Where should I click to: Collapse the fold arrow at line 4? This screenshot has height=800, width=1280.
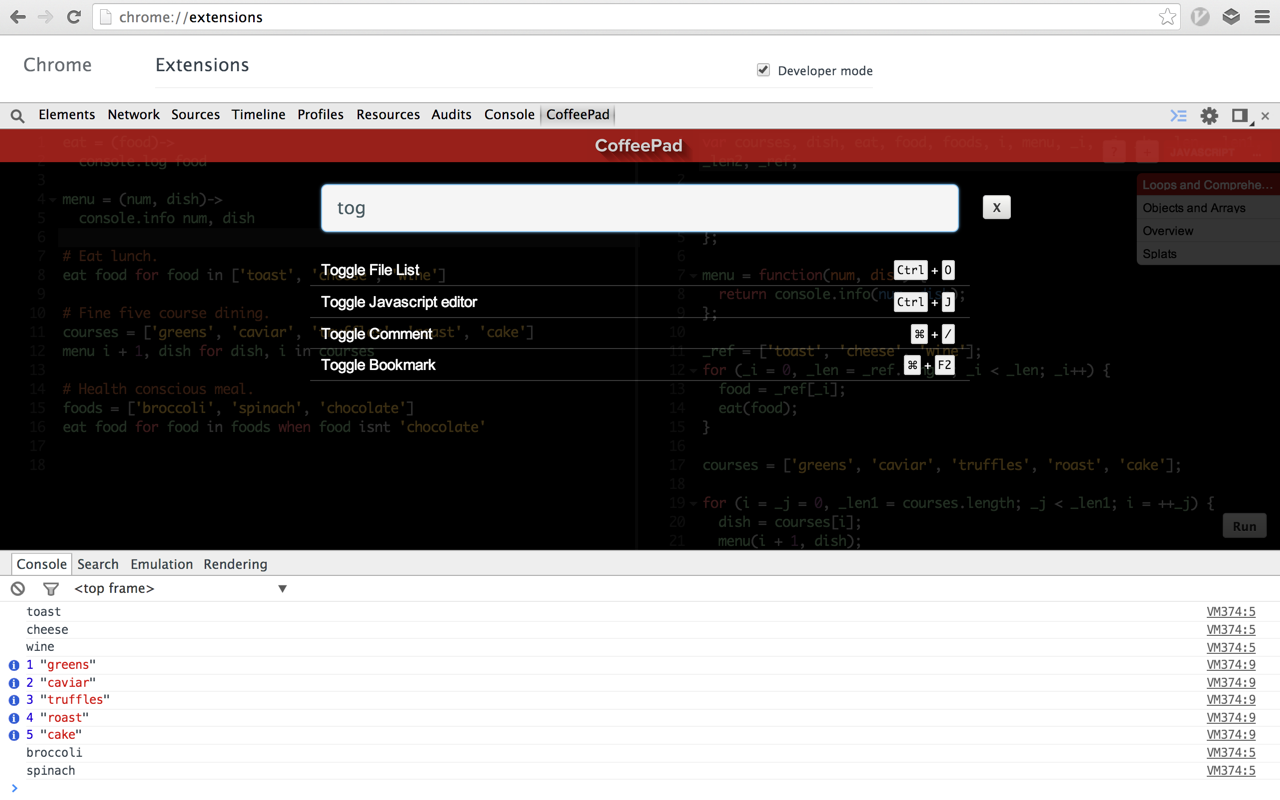pos(53,200)
